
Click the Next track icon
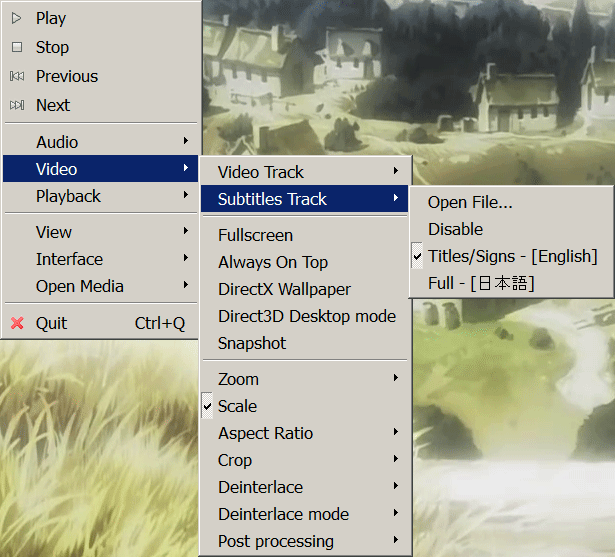(16, 105)
